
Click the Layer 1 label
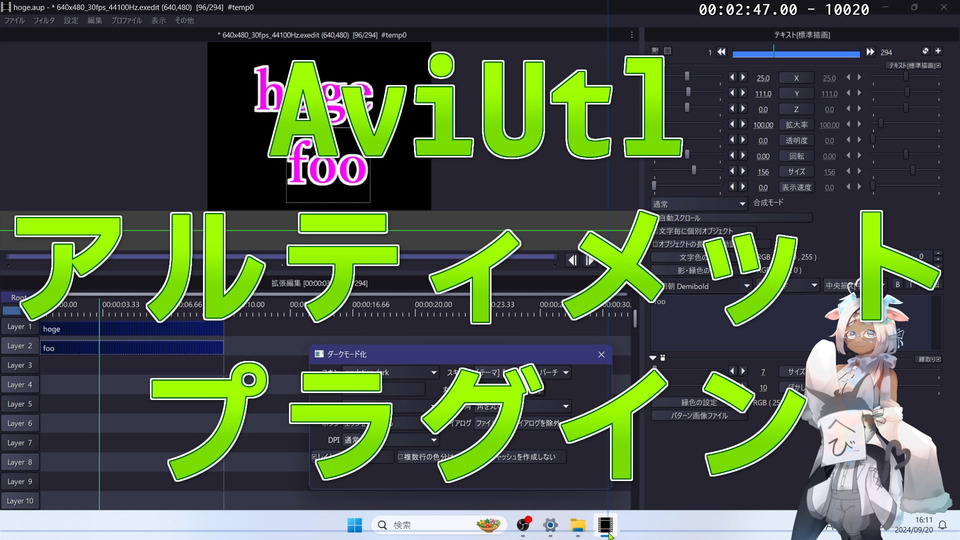(x=20, y=327)
